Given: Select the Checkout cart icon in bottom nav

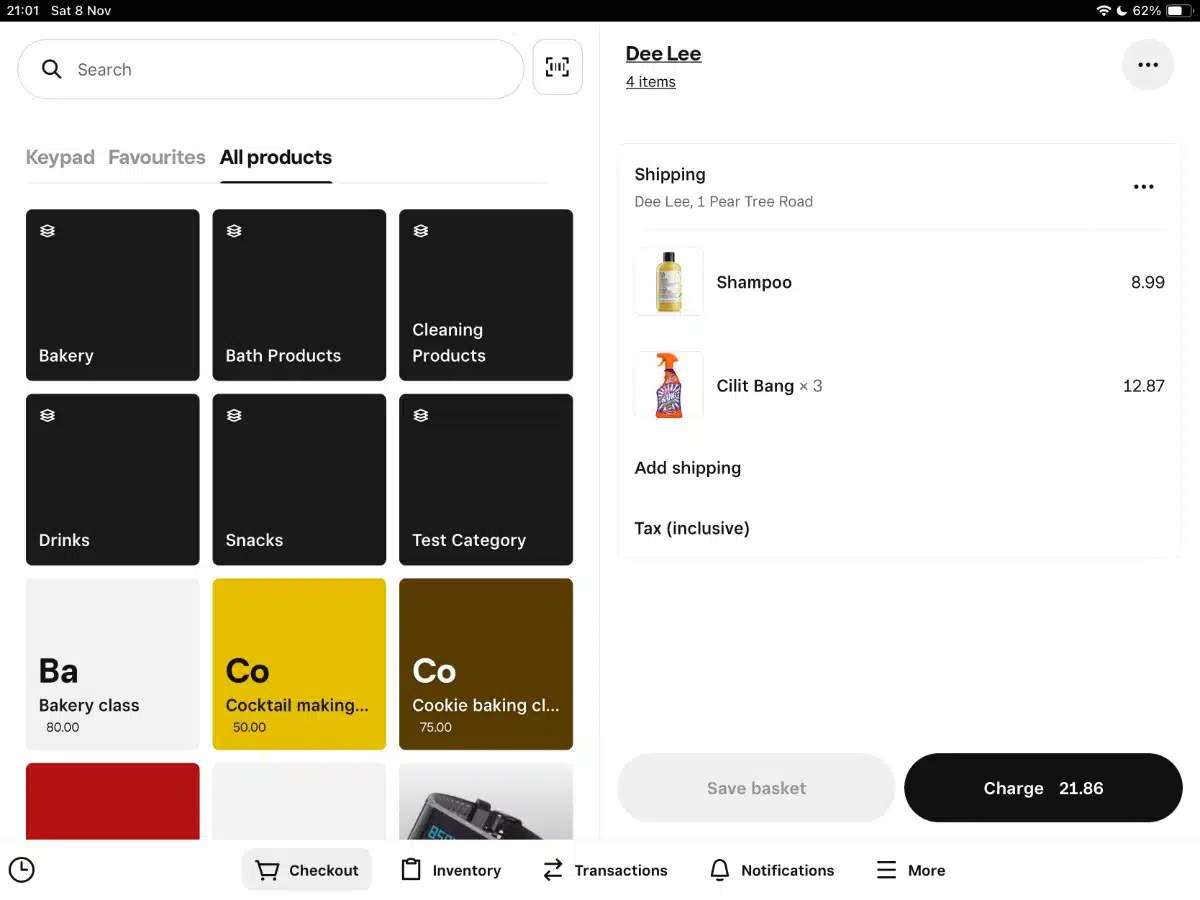Looking at the screenshot, I should (x=267, y=870).
